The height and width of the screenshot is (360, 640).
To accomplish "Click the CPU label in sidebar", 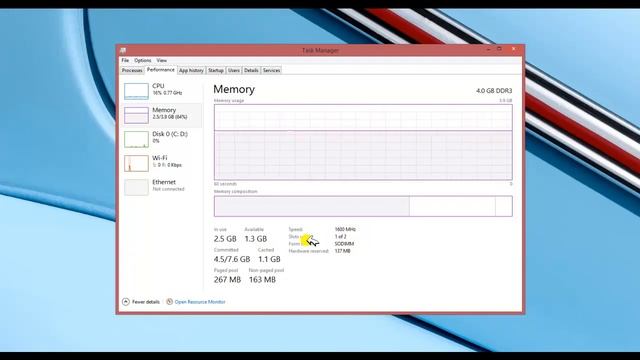I will 158,86.
